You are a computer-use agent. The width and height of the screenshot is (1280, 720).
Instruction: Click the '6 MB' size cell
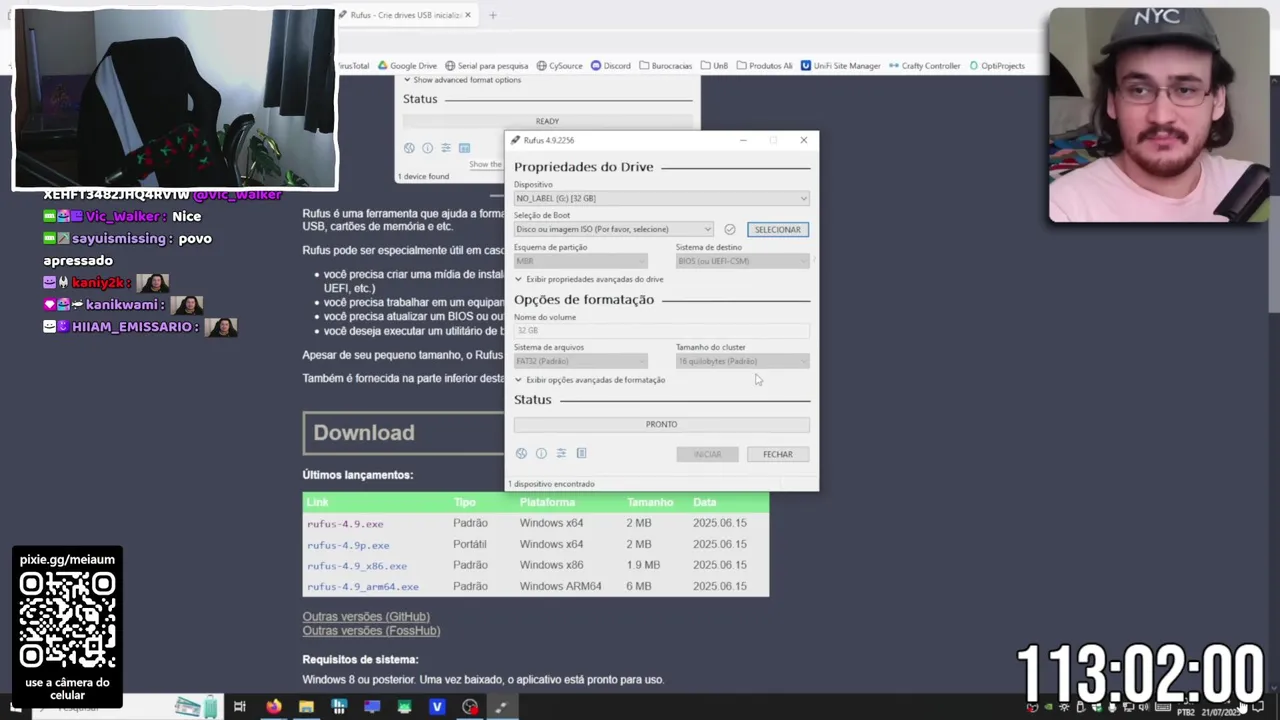[639, 587]
